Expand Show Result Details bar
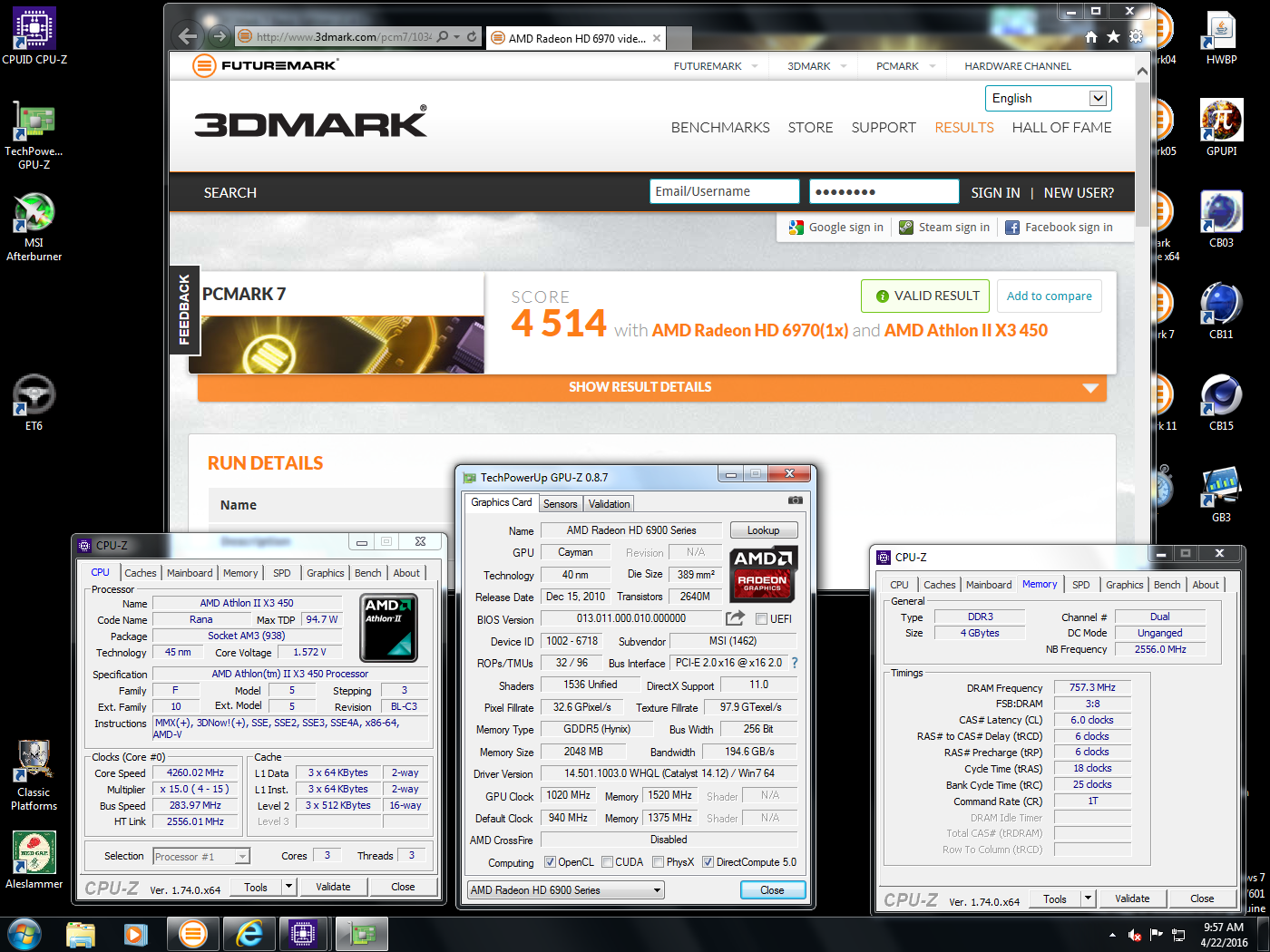Image resolution: width=1270 pixels, height=952 pixels. [651, 387]
